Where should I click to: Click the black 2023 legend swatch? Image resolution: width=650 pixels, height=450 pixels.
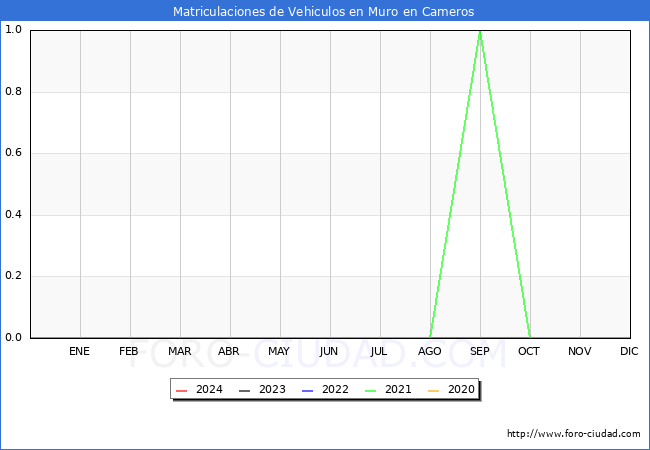[245, 391]
